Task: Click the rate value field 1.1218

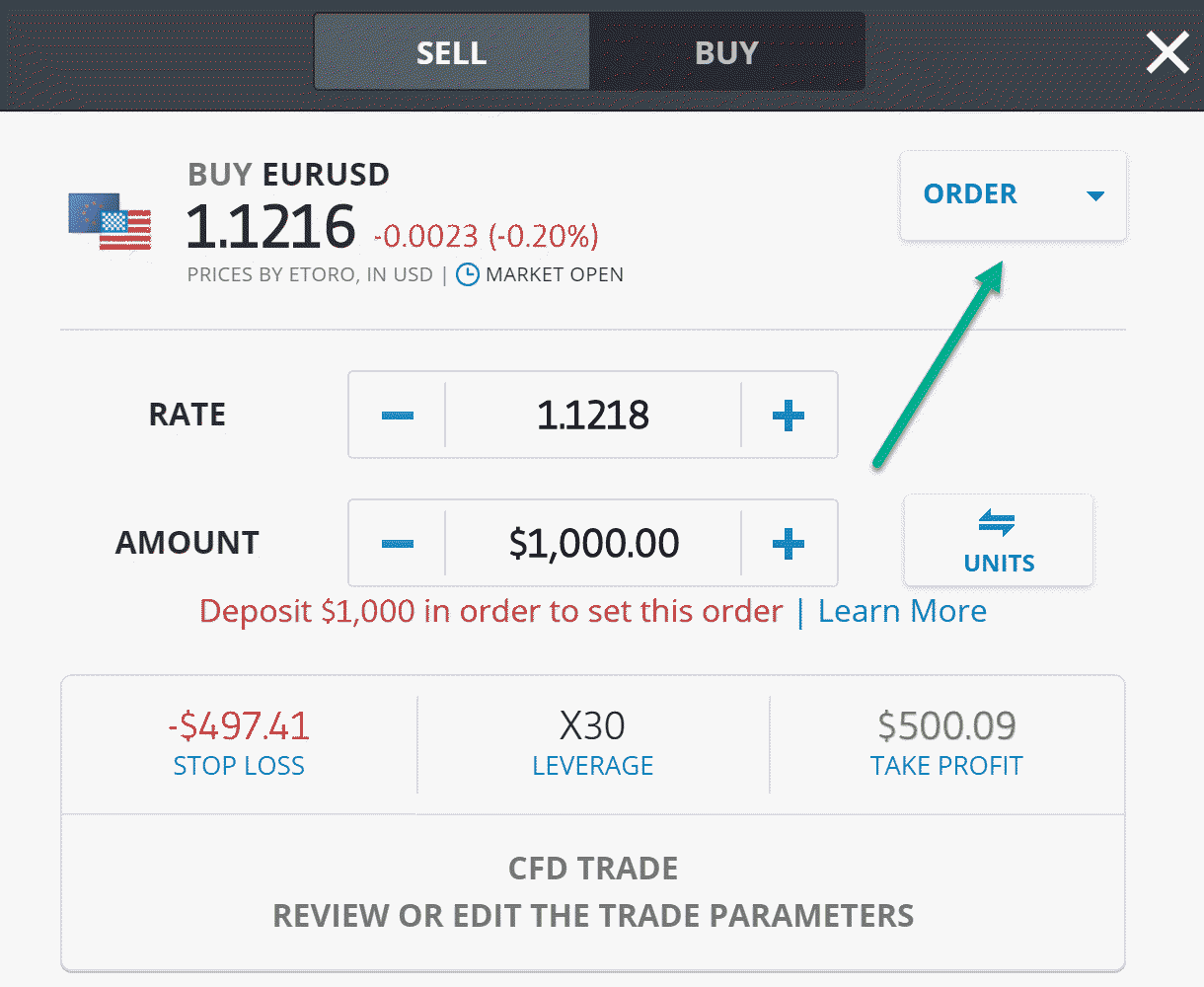Action: point(593,415)
